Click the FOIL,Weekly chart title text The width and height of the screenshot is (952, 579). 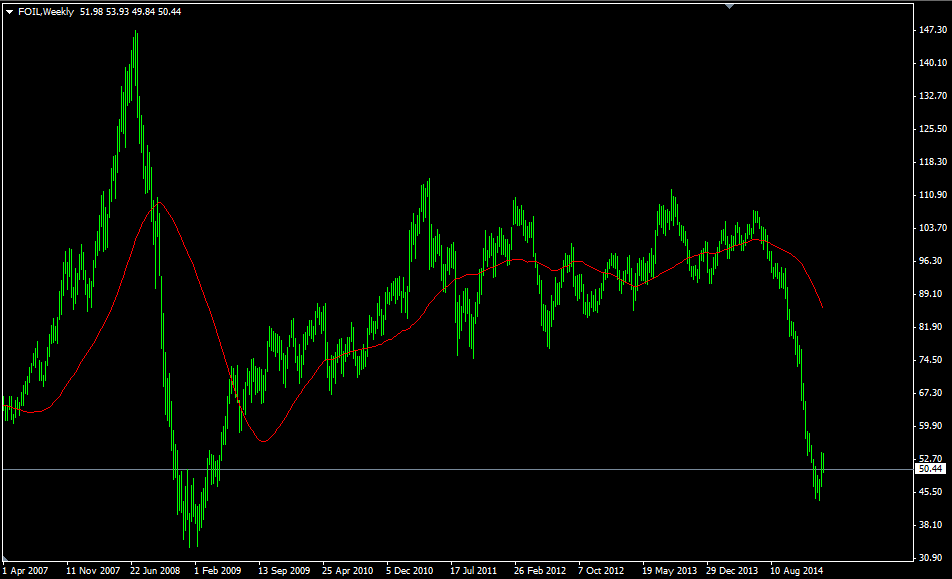[46, 12]
